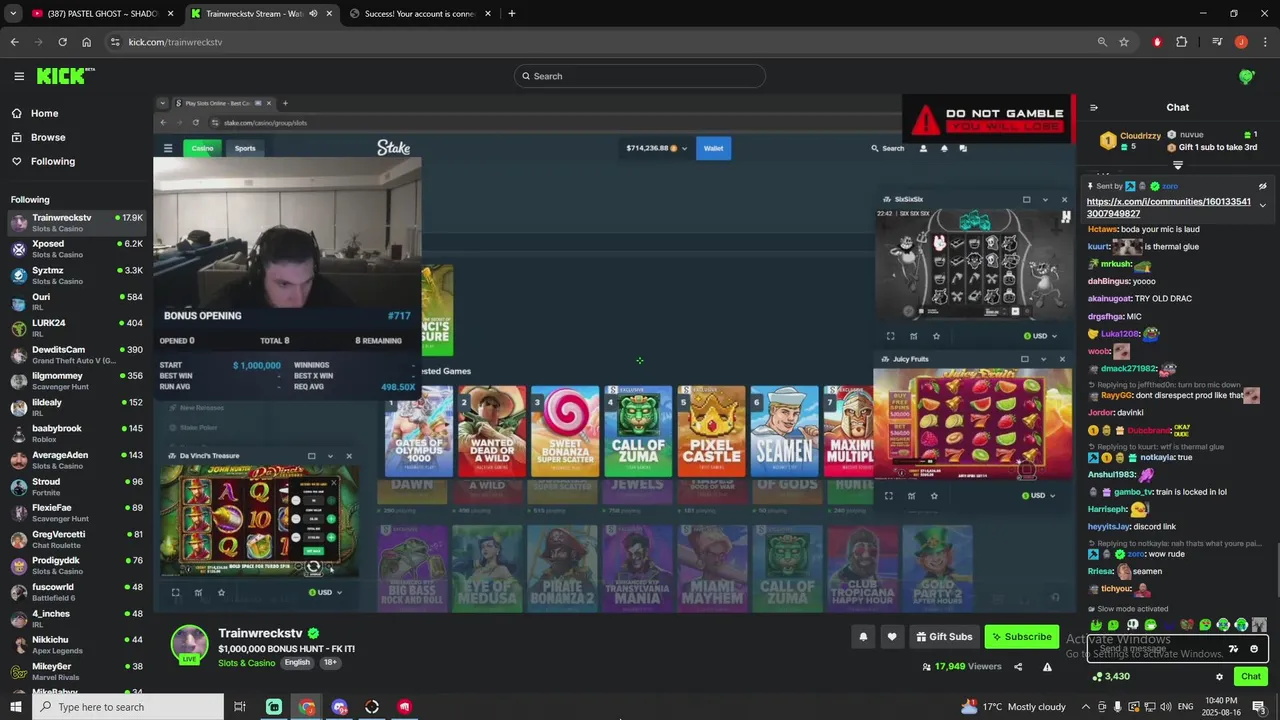Click the Kick logo
1280x720 pixels.
pyautogui.click(x=66, y=76)
